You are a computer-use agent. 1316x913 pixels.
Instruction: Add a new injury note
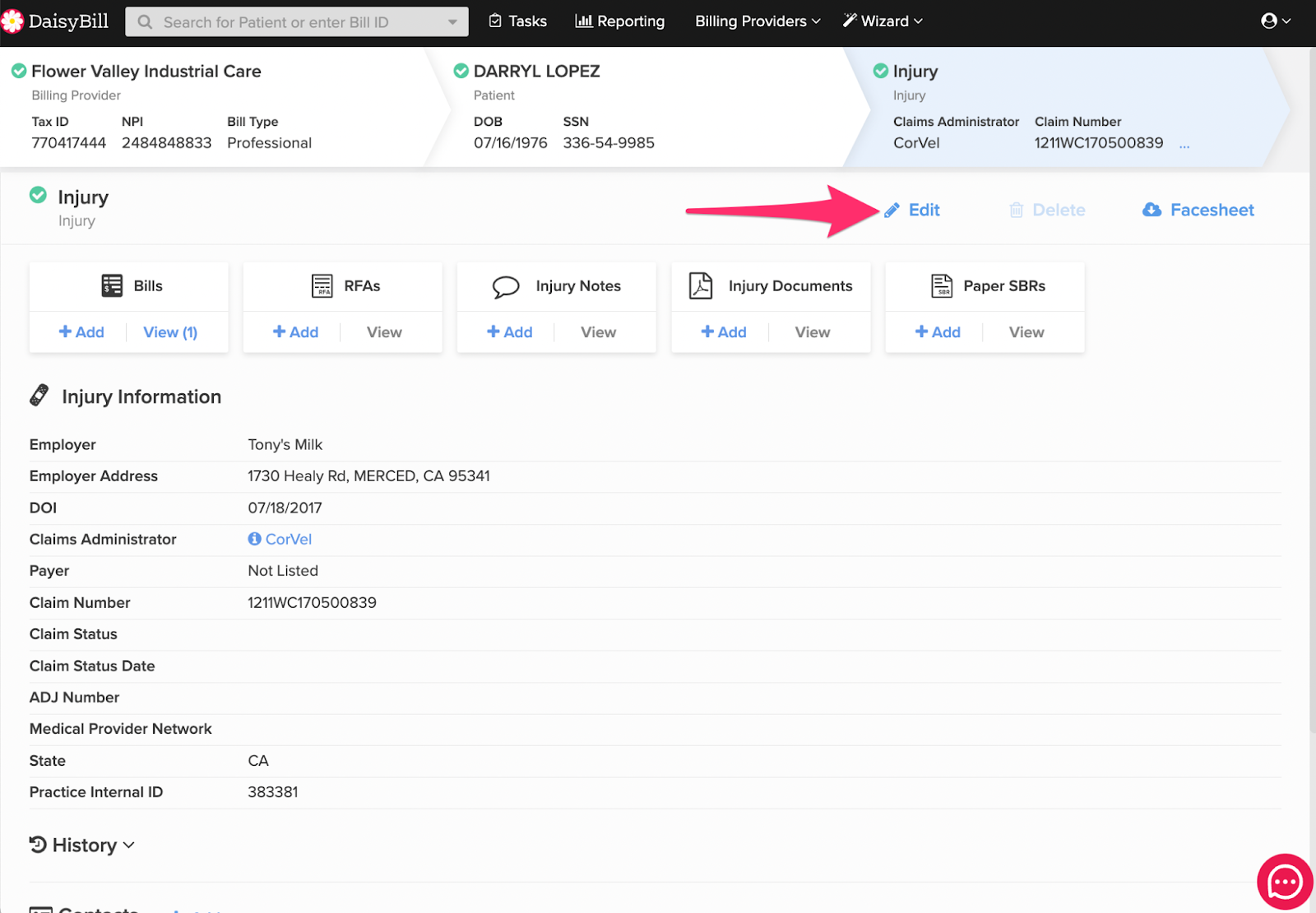(x=509, y=332)
